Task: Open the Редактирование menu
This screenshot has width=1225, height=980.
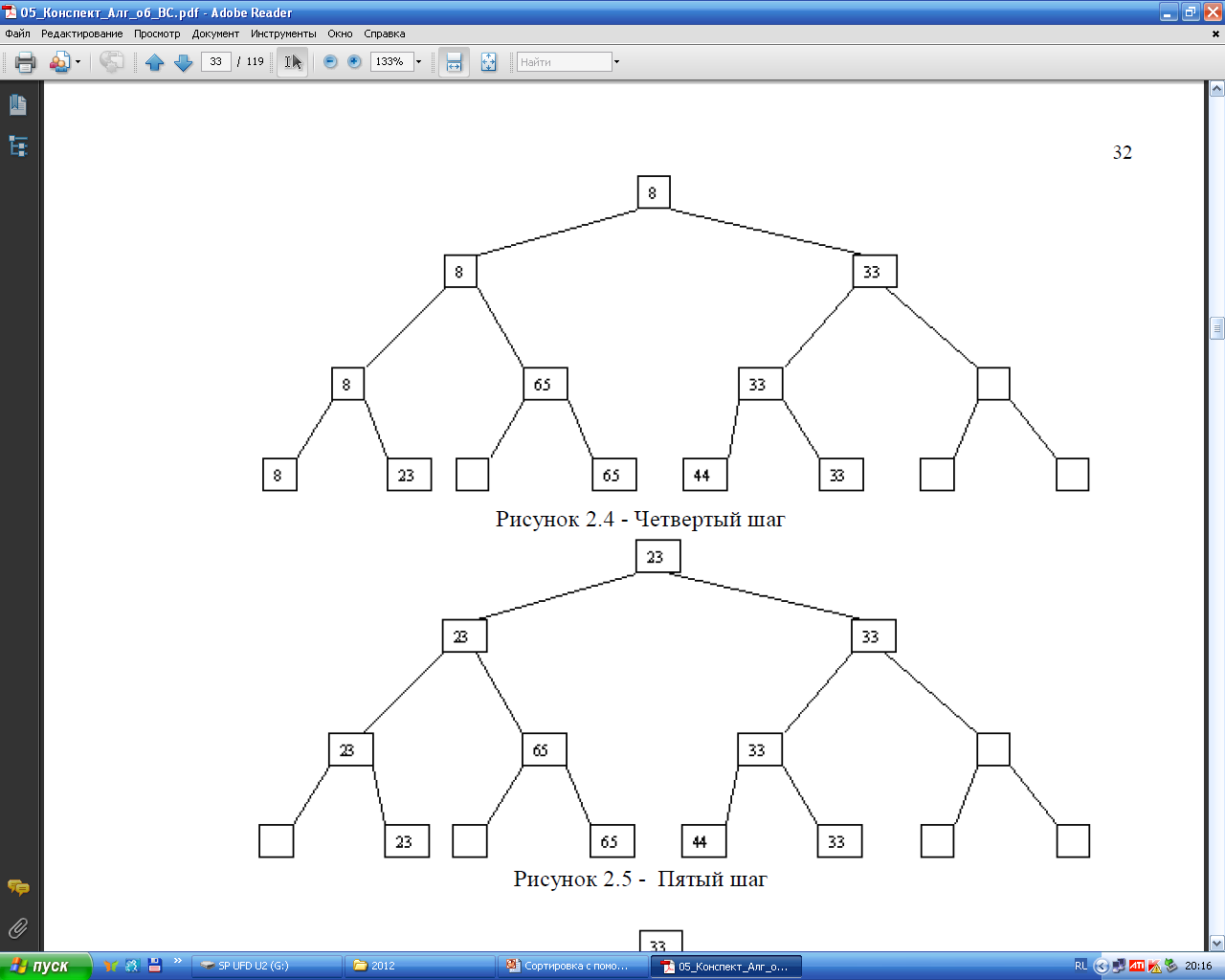Action: 81,33
